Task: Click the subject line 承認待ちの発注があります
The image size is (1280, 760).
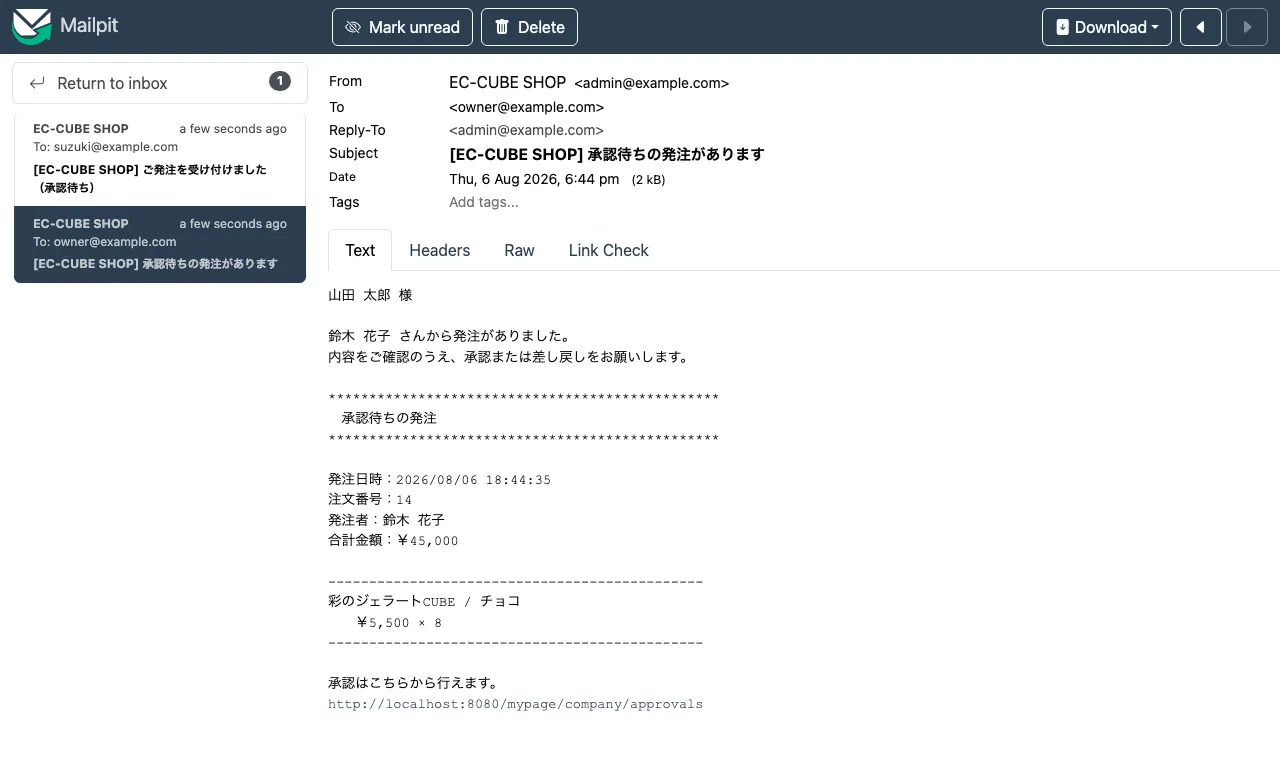Action: pos(606,154)
